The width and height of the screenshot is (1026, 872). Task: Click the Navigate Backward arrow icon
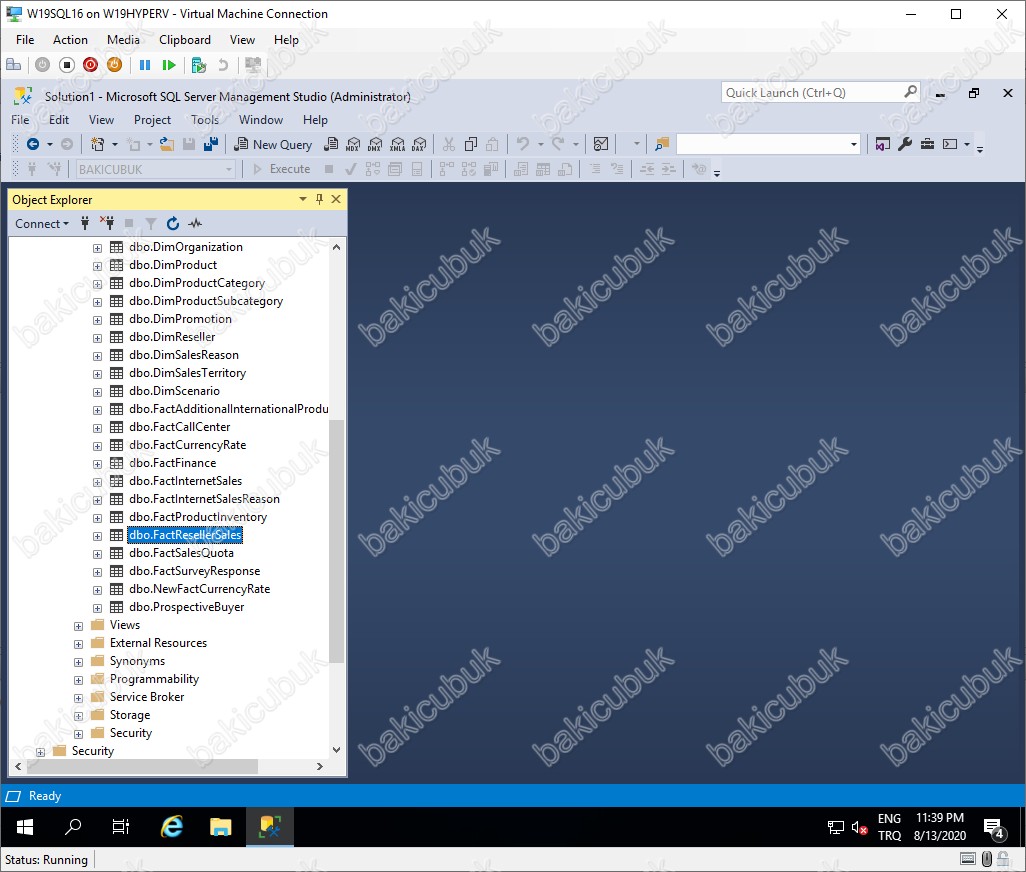click(x=33, y=145)
